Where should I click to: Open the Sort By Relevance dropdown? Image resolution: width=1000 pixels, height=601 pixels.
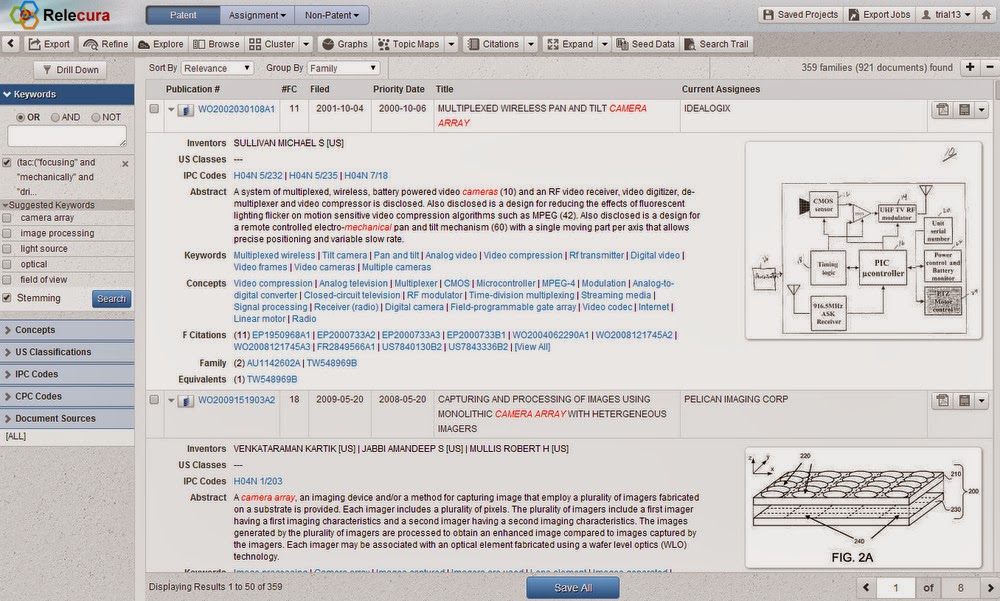[217, 68]
